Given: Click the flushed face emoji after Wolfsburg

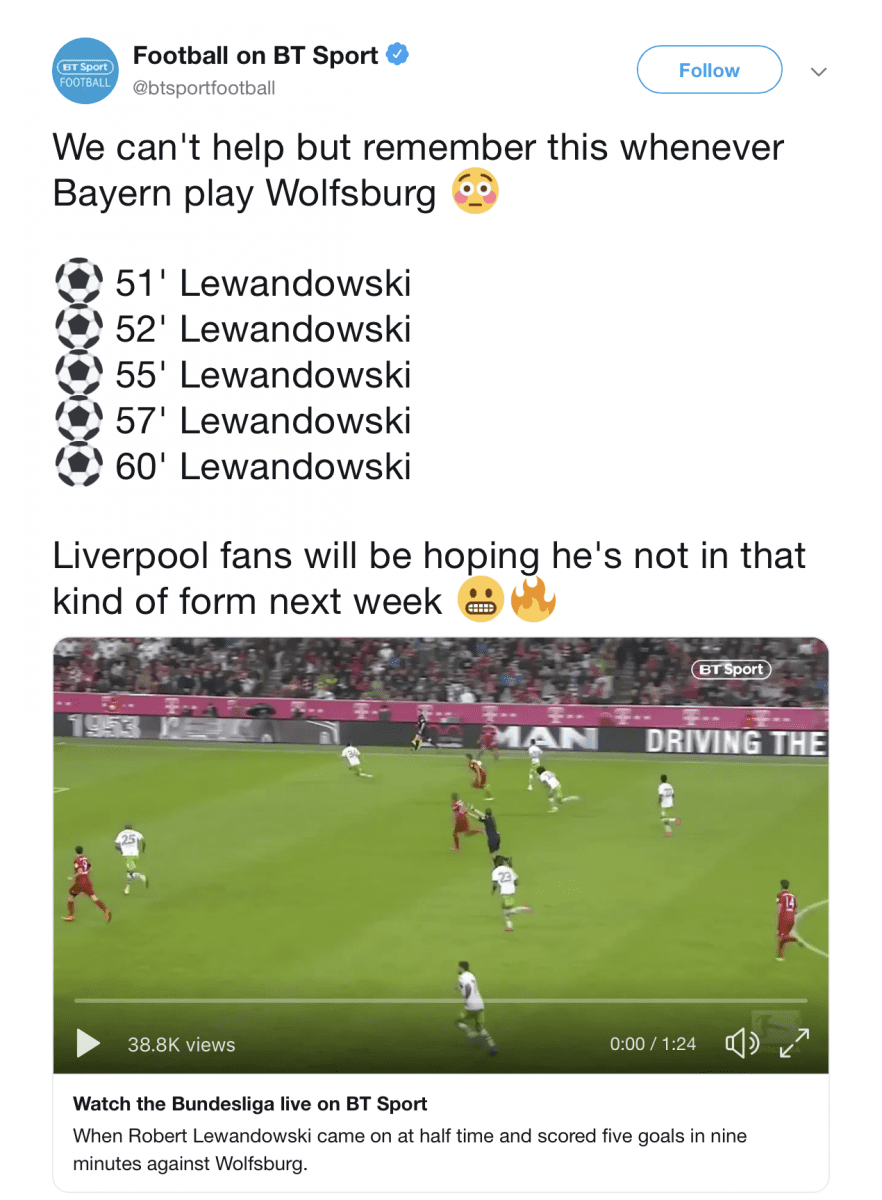Looking at the screenshot, I should pos(476,191).
